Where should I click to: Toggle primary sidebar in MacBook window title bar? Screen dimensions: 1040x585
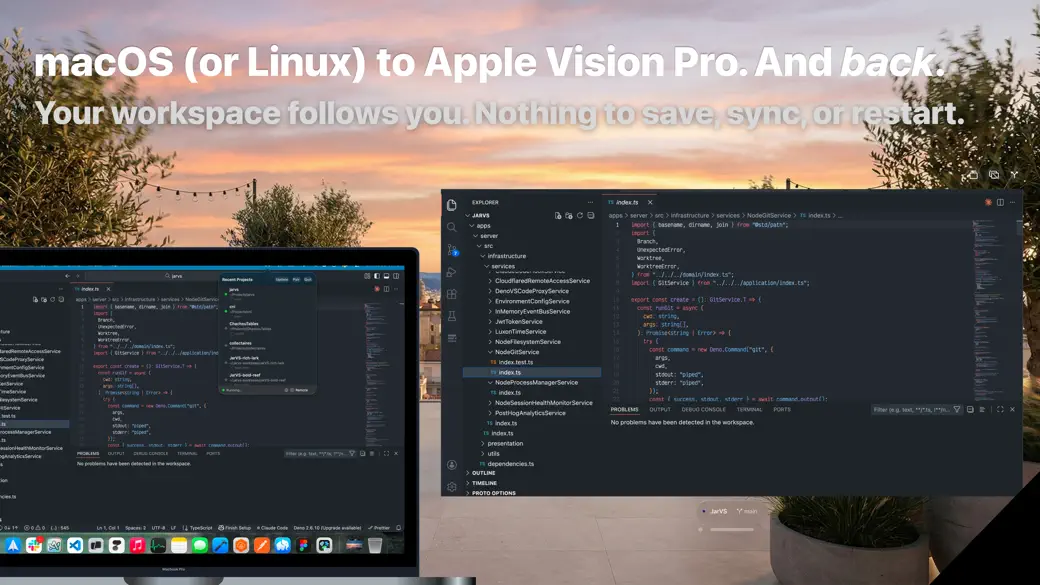click(377, 276)
